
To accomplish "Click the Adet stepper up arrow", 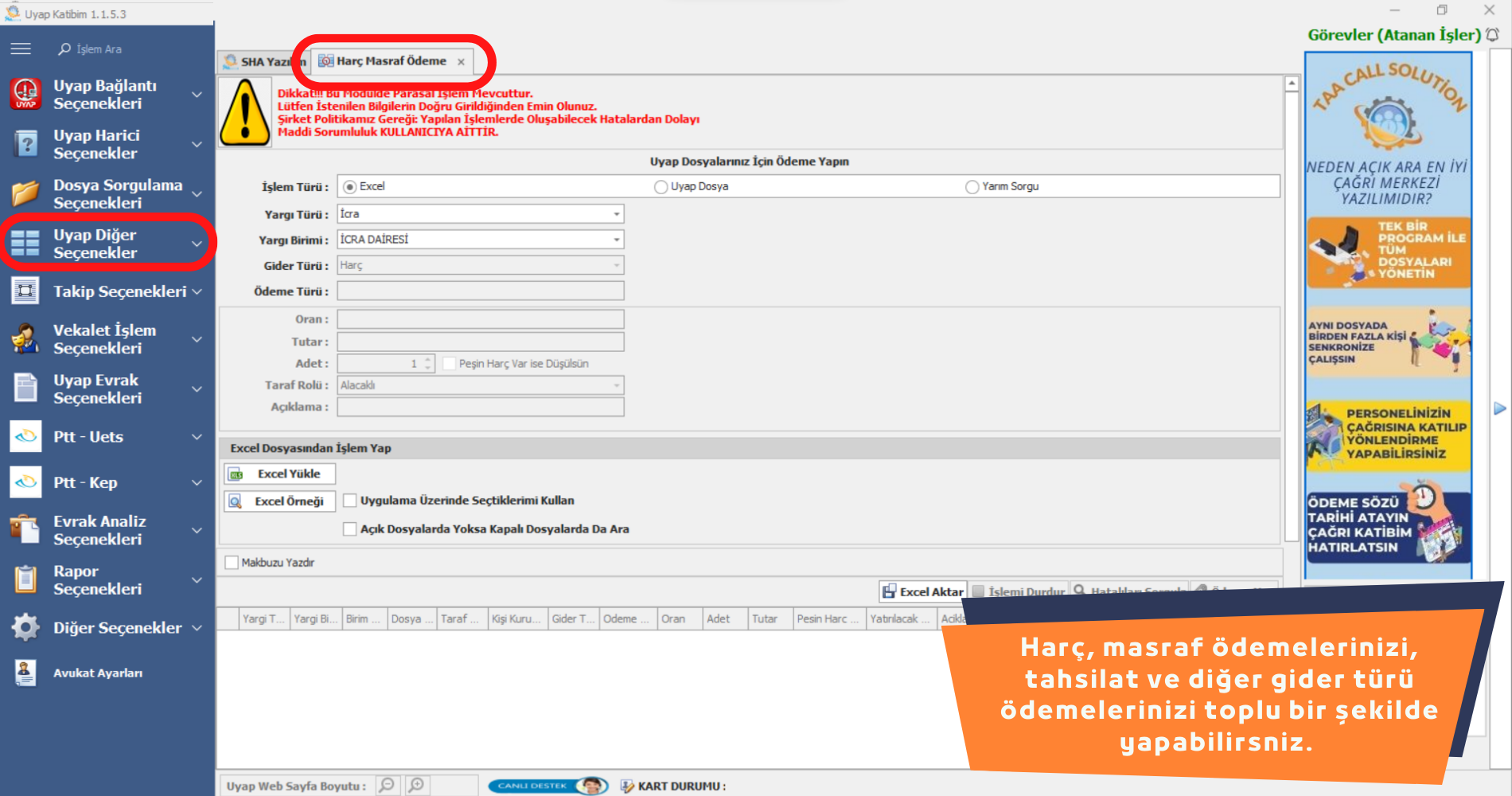I will pos(428,359).
